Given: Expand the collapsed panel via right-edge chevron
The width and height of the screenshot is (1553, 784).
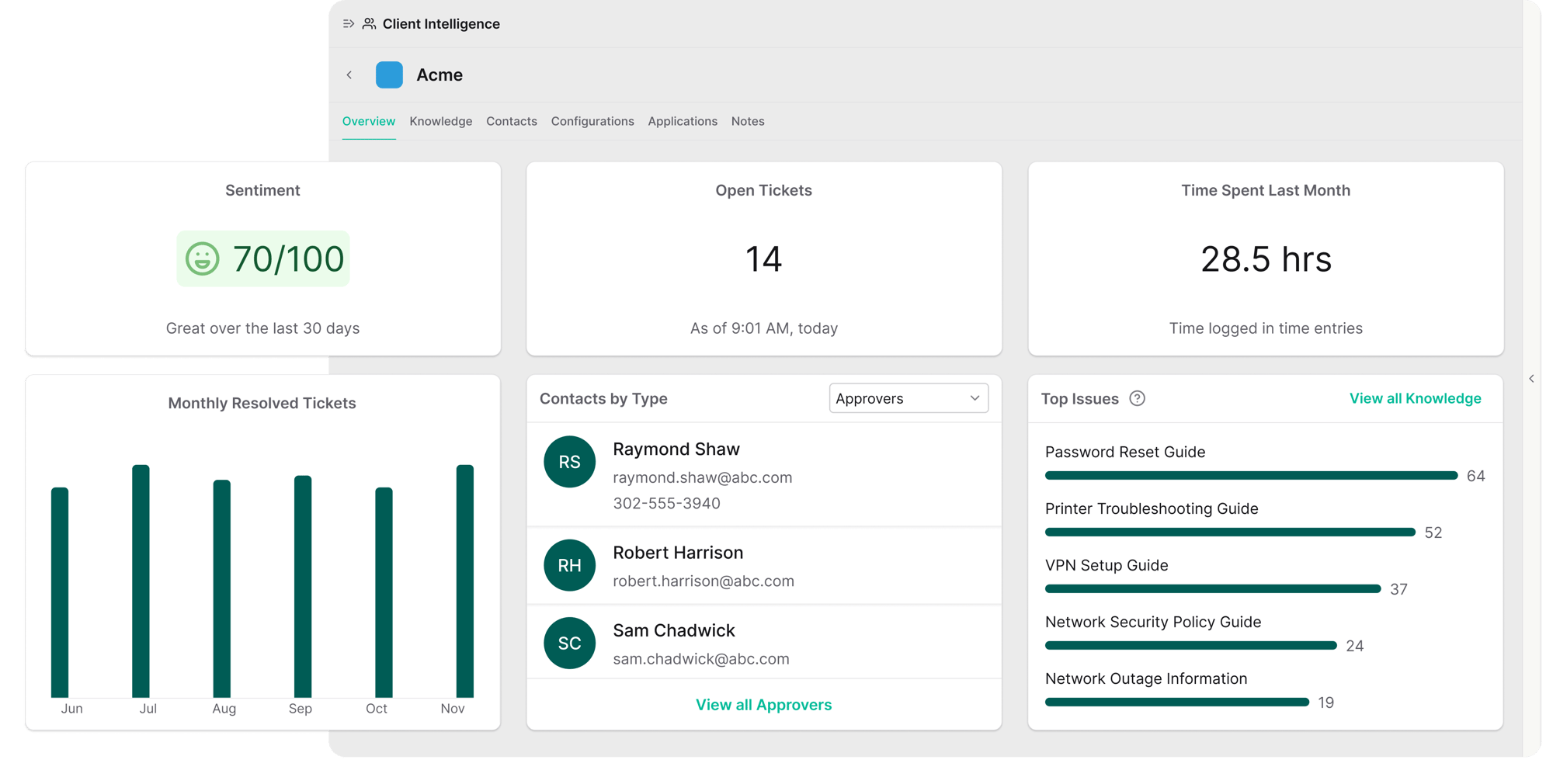Looking at the screenshot, I should 1531,379.
